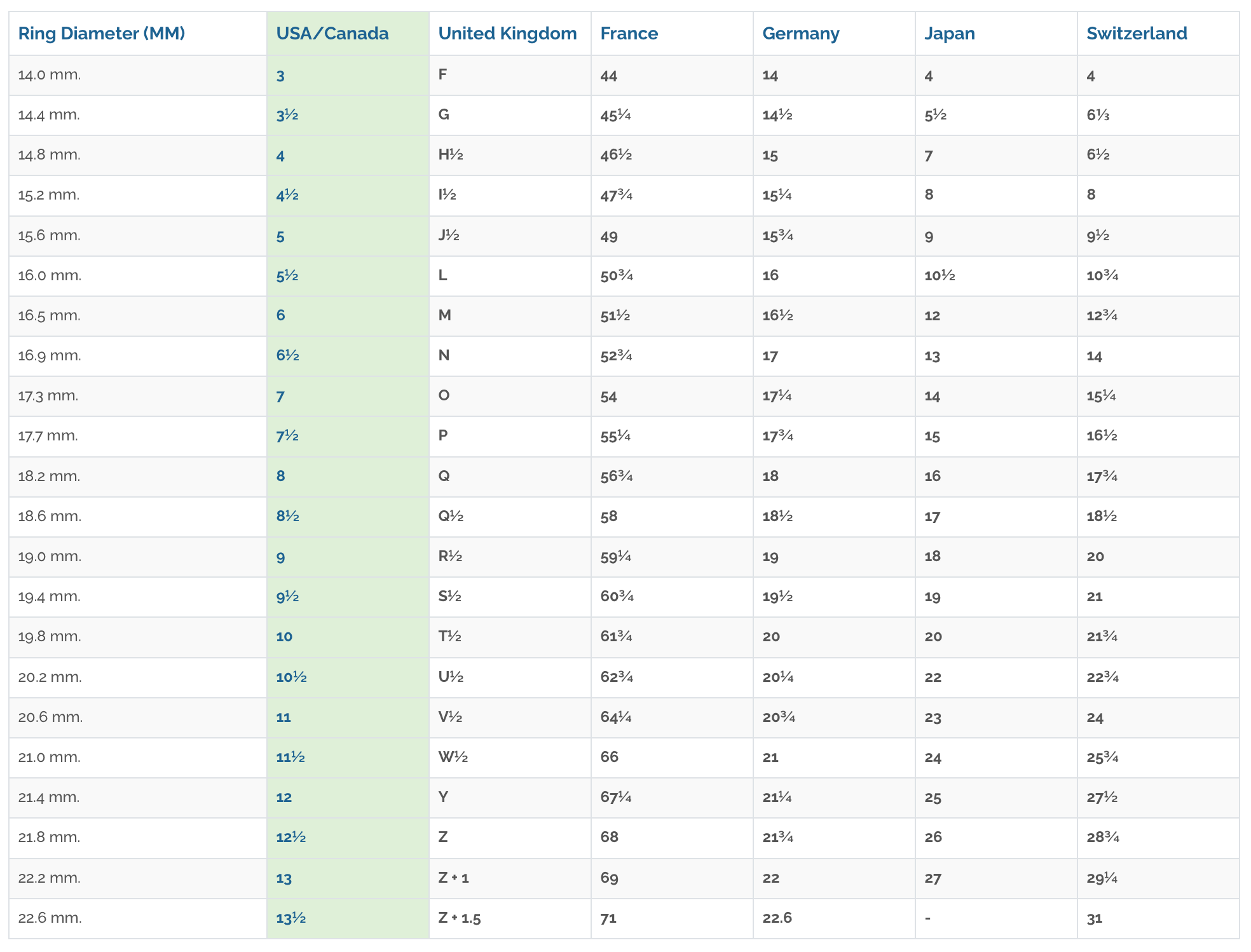The height and width of the screenshot is (952, 1251).
Task: Select the 20.6 mm. diameter cell
Action: (x=138, y=717)
